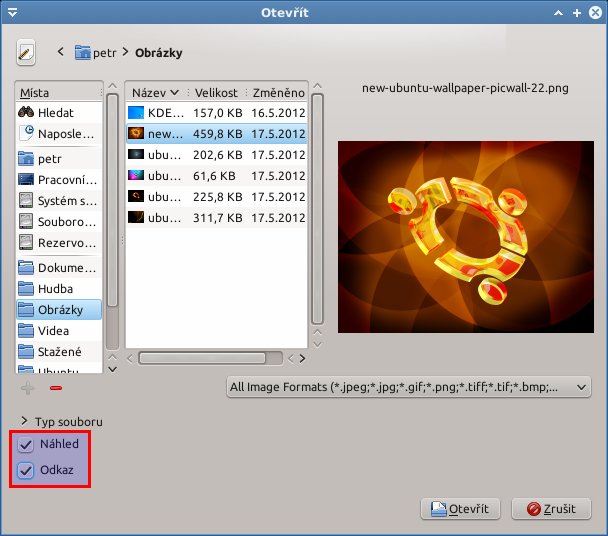This screenshot has width=608, height=536.
Task: Select the 202,6 KB ubuntu file
Action: [x=217, y=155]
